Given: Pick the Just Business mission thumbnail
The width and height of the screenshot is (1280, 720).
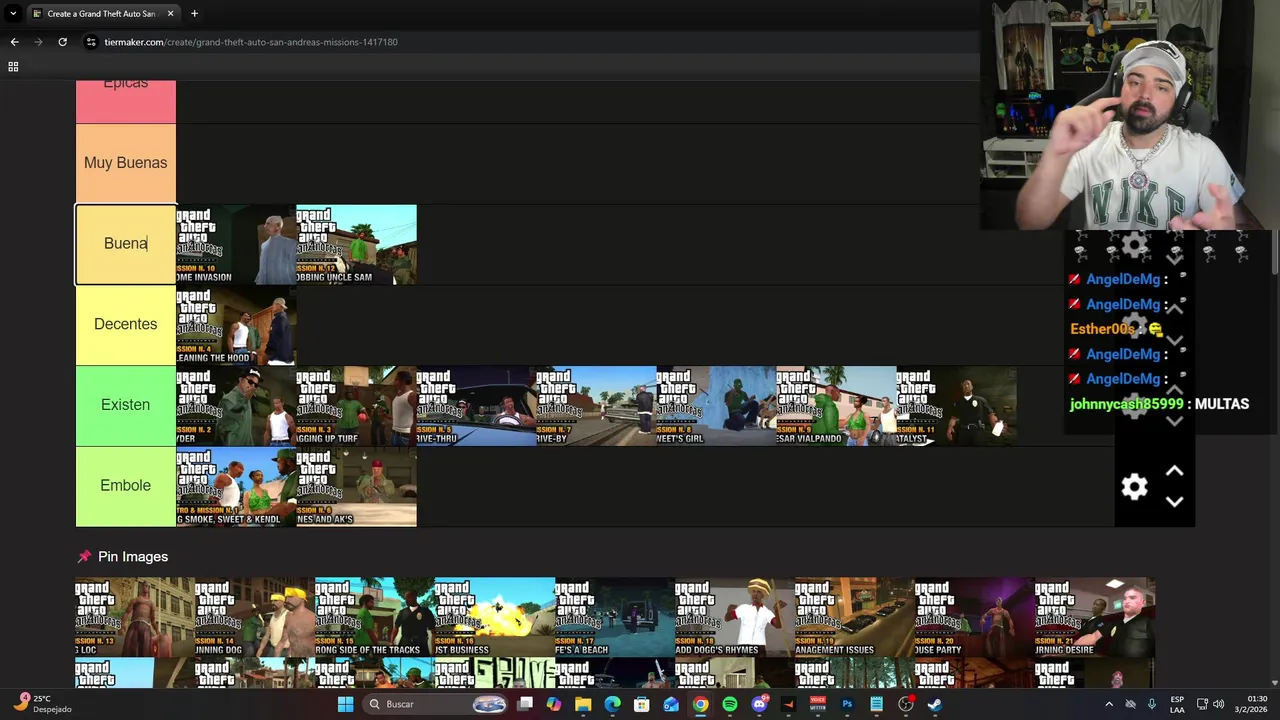Looking at the screenshot, I should click(495, 617).
